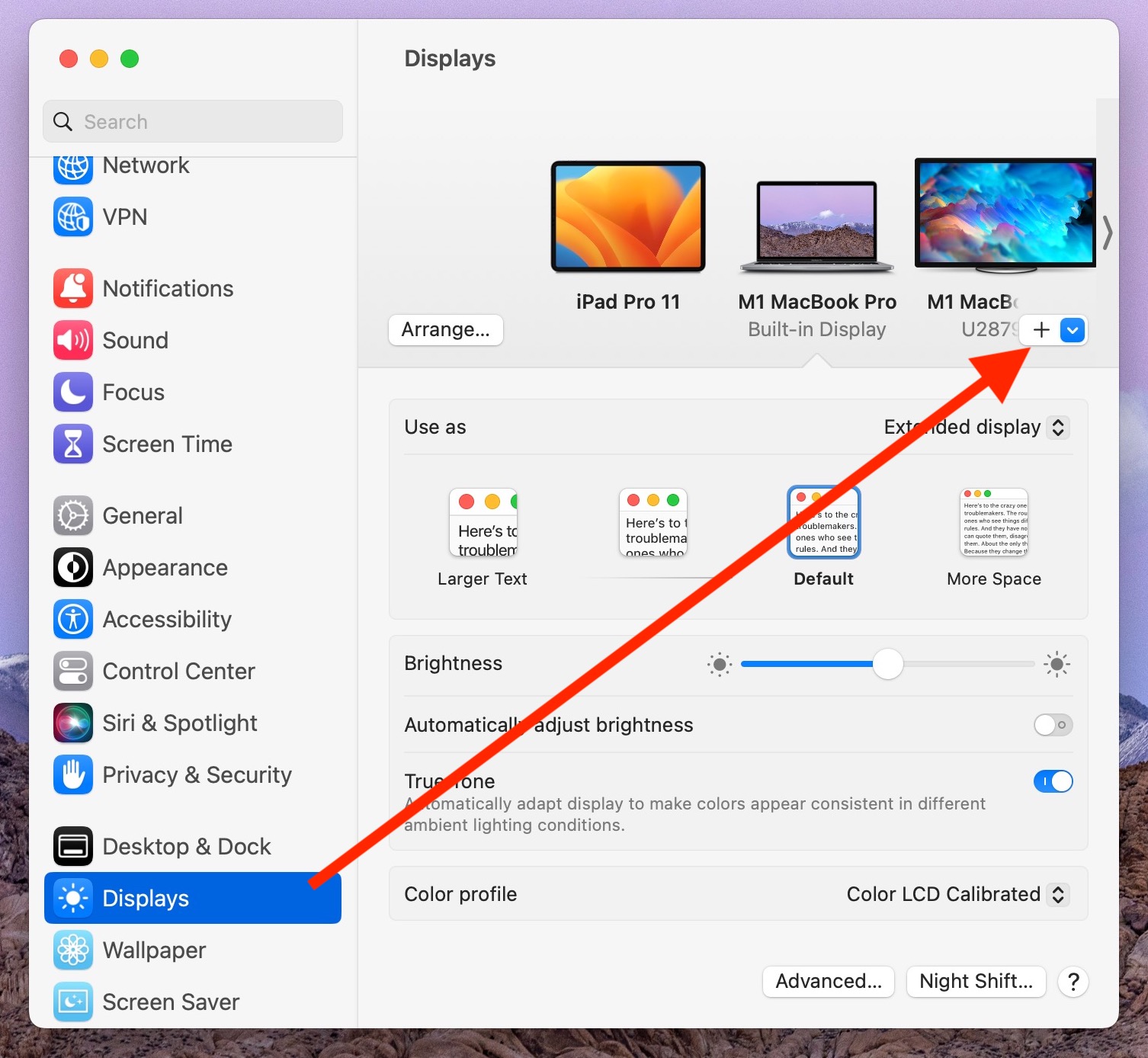Click the Accessibility icon
This screenshot has width=1148, height=1058.
point(73,620)
